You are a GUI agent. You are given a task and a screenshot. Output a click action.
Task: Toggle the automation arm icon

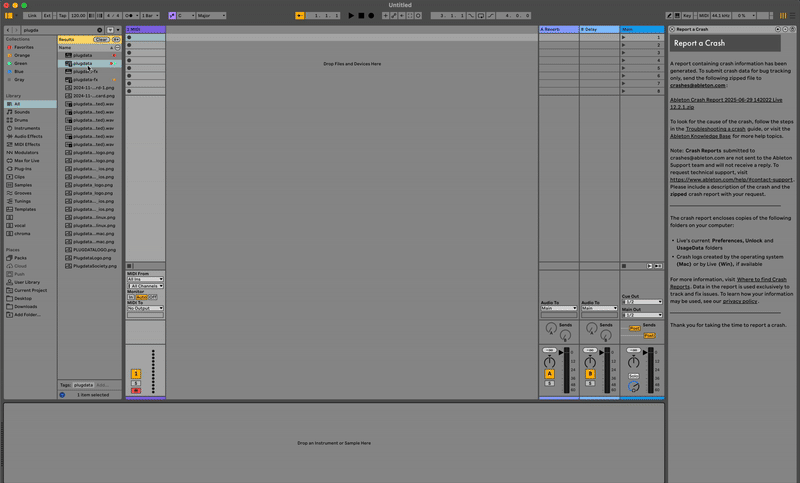click(x=393, y=16)
